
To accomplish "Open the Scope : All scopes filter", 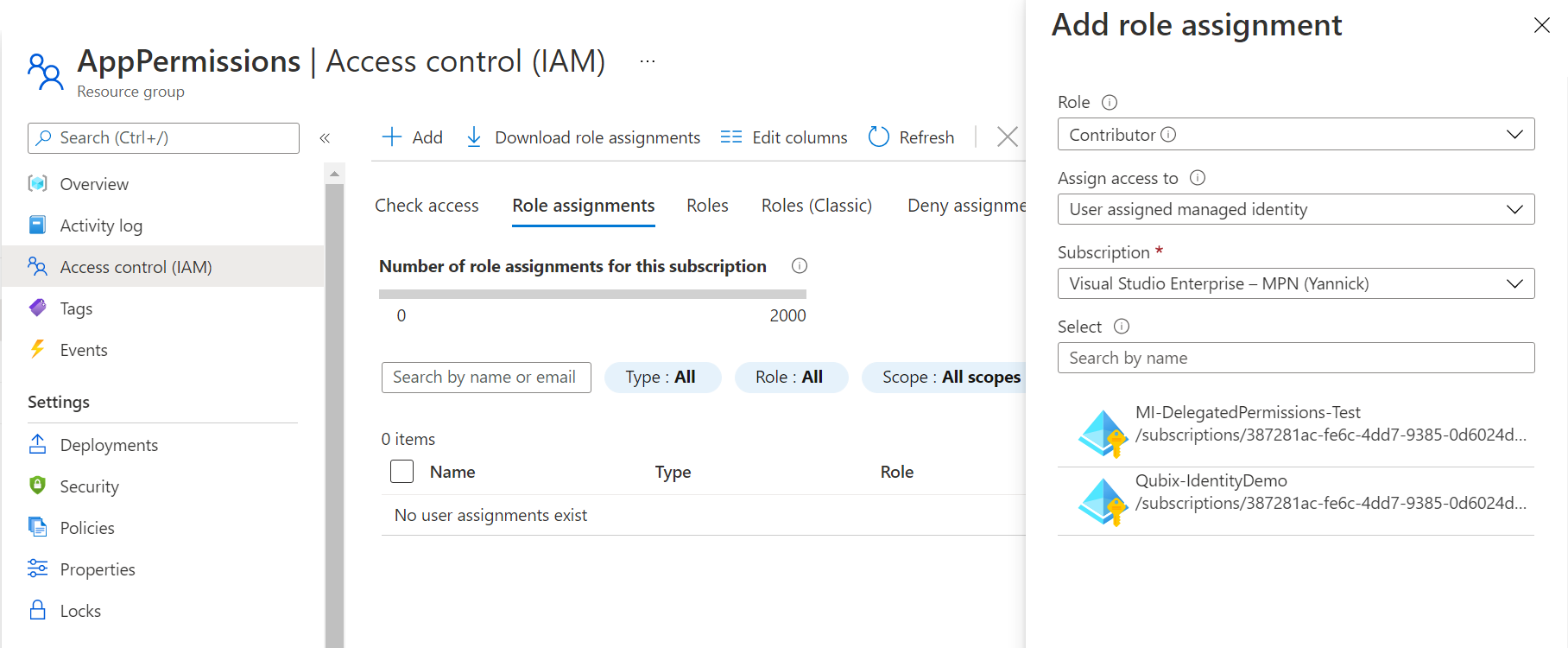I will coord(945,377).
